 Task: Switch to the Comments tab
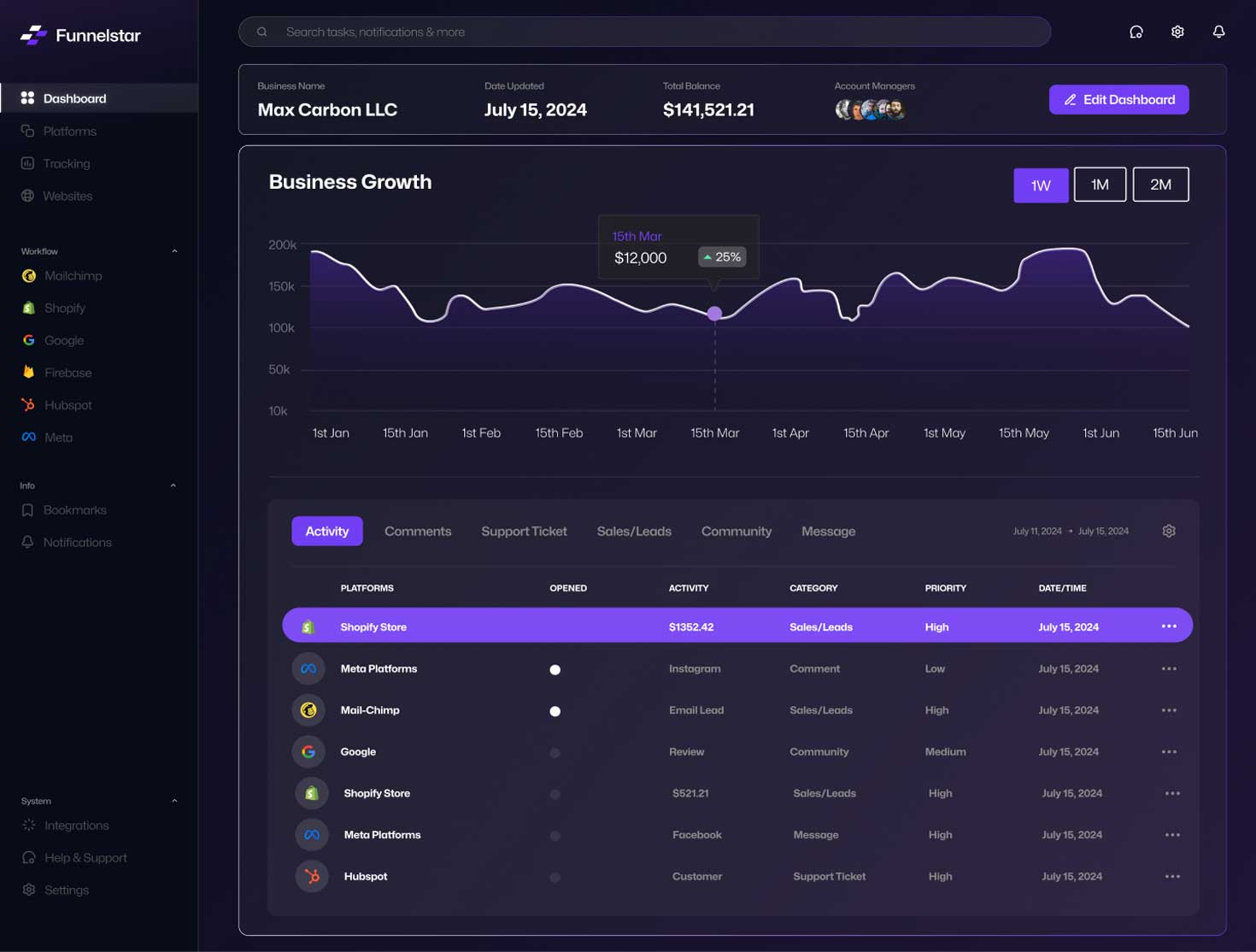pyautogui.click(x=418, y=531)
